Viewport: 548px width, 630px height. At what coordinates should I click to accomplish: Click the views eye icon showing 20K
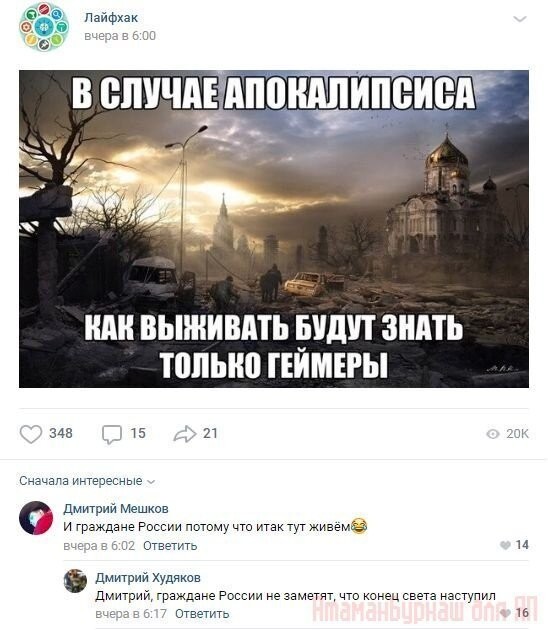tap(493, 434)
